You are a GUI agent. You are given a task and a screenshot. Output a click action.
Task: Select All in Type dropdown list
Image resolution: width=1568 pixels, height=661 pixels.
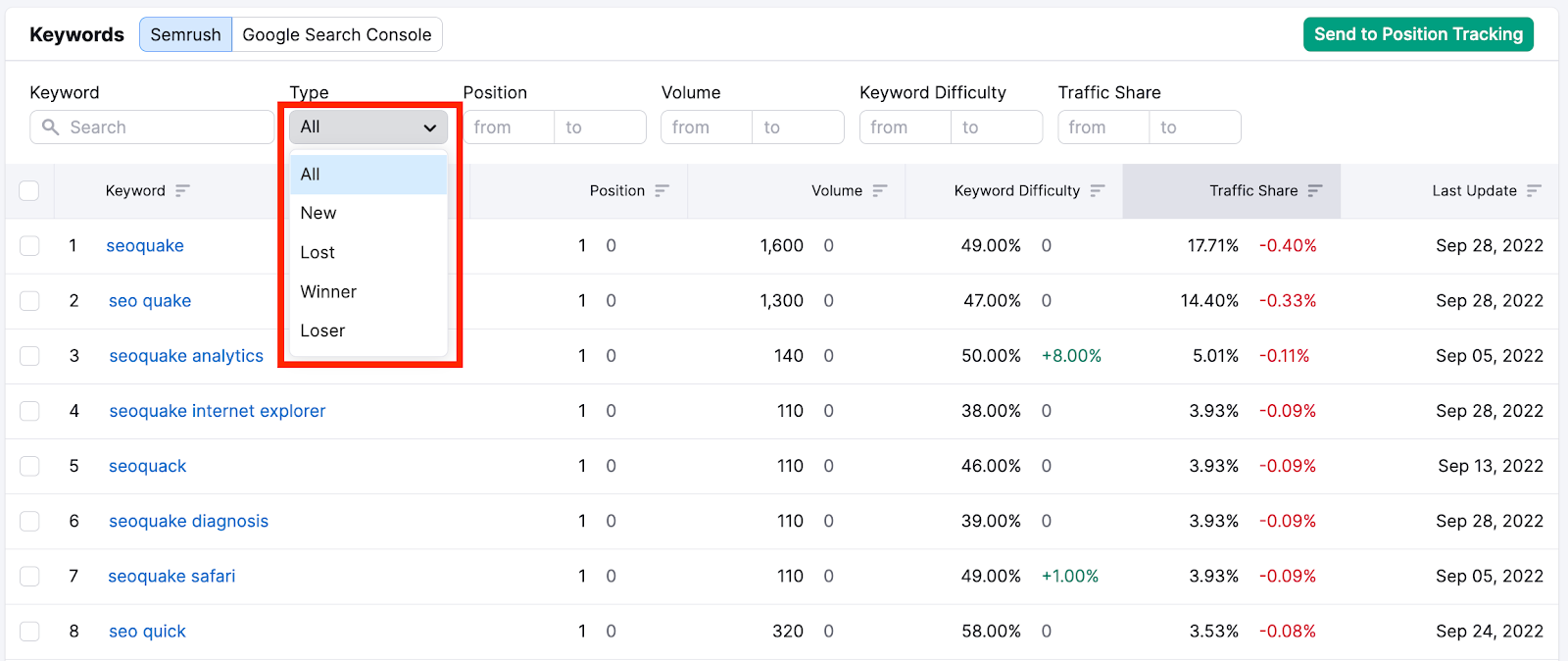(x=368, y=174)
